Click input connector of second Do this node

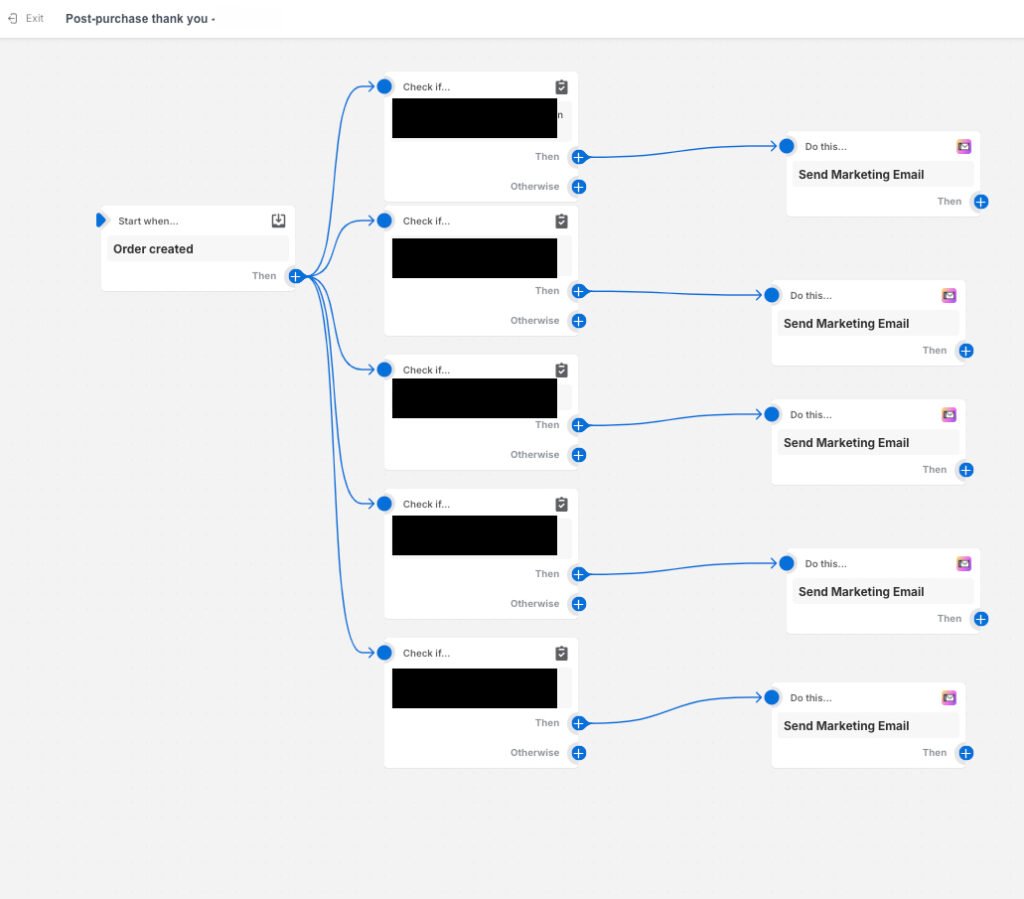[x=772, y=295]
